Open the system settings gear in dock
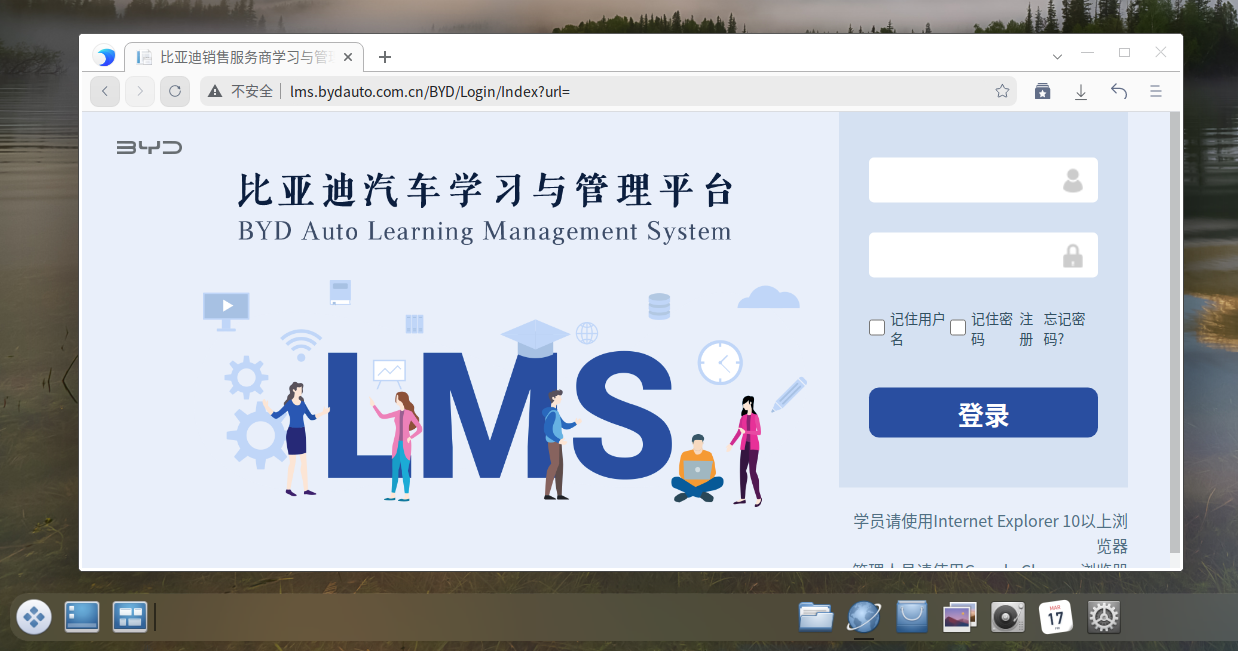1238x652 pixels. 1104,617
